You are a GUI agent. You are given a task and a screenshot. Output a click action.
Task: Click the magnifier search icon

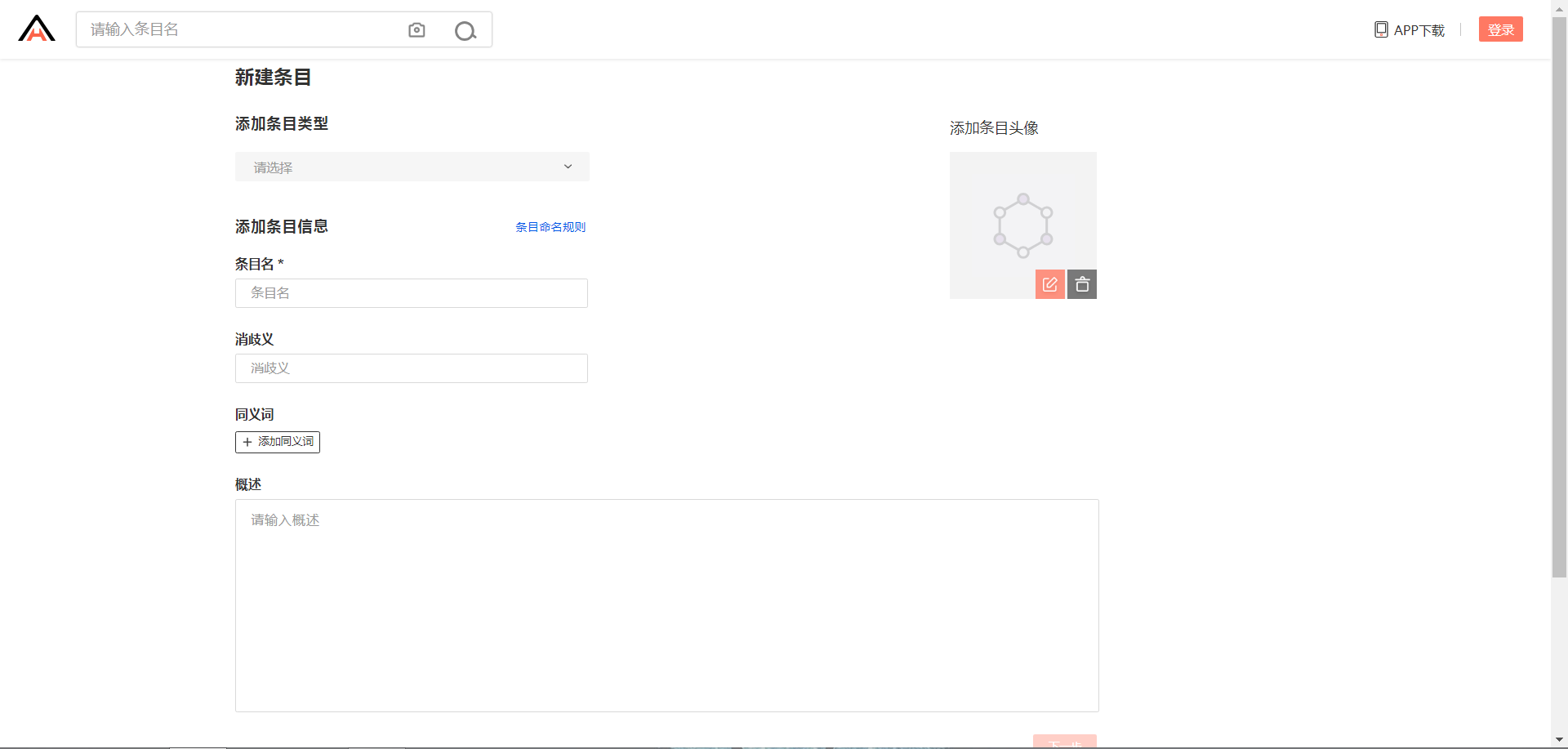(465, 31)
